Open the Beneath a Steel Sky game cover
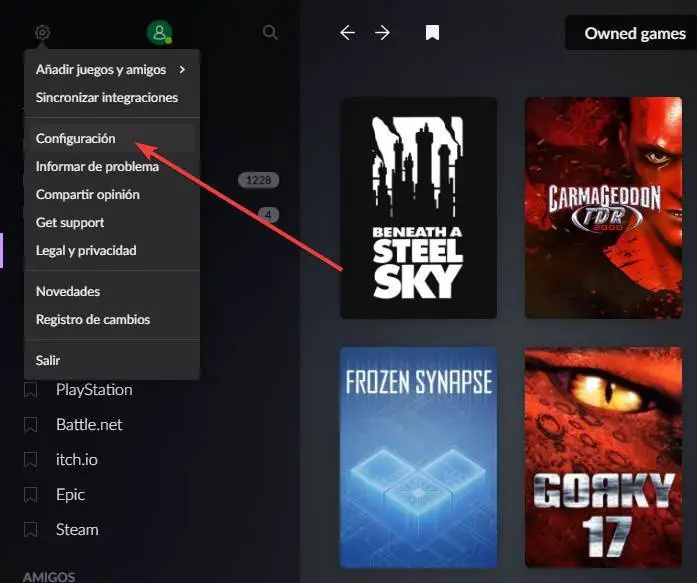 pyautogui.click(x=418, y=208)
